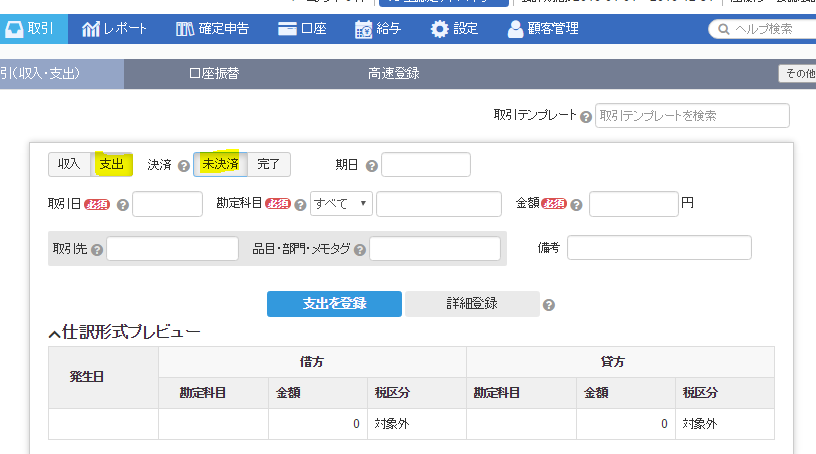Click the help icon beside 期日

371,165
